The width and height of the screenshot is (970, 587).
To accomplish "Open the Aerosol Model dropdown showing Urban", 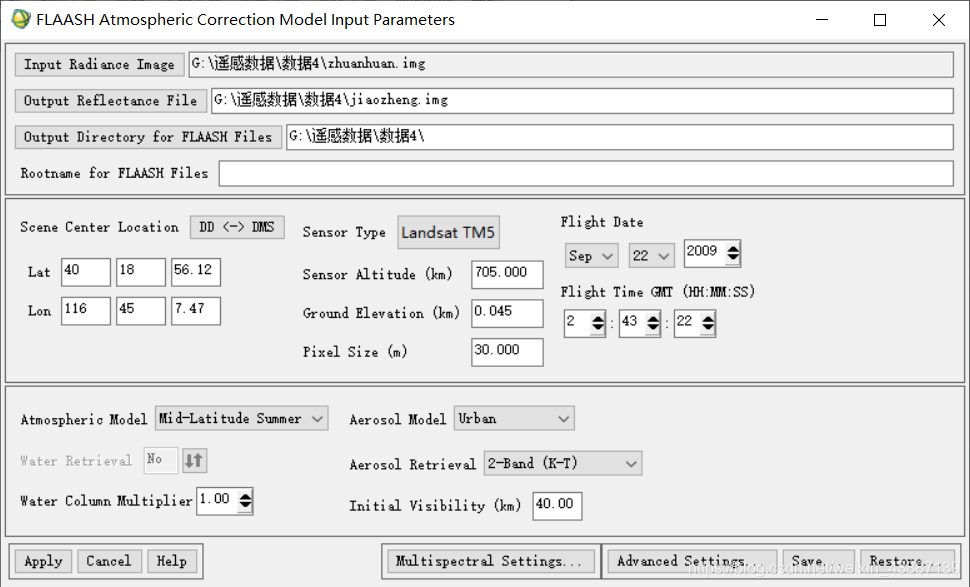I will pos(514,419).
